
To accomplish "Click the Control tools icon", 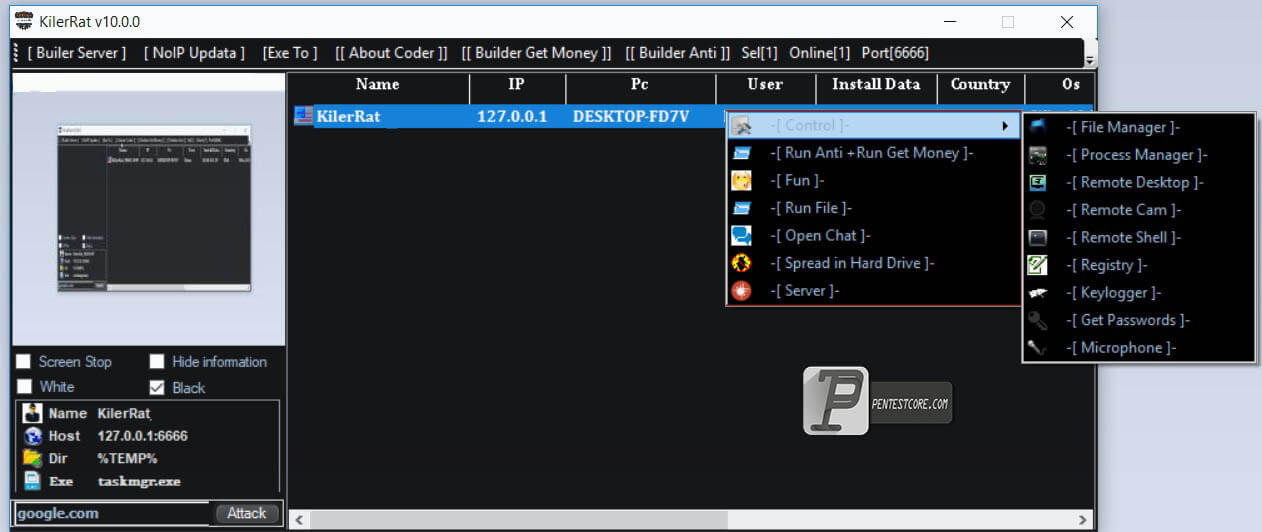I will point(741,126).
